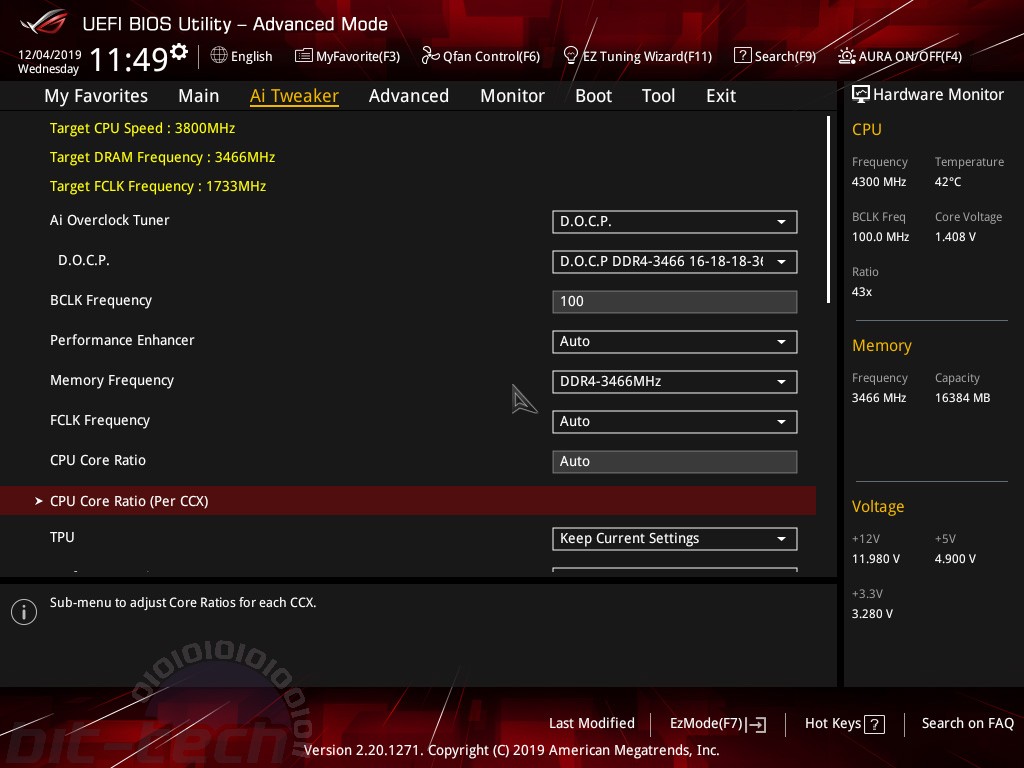Click the MyFavorite list icon
The width and height of the screenshot is (1024, 768).
tap(304, 56)
